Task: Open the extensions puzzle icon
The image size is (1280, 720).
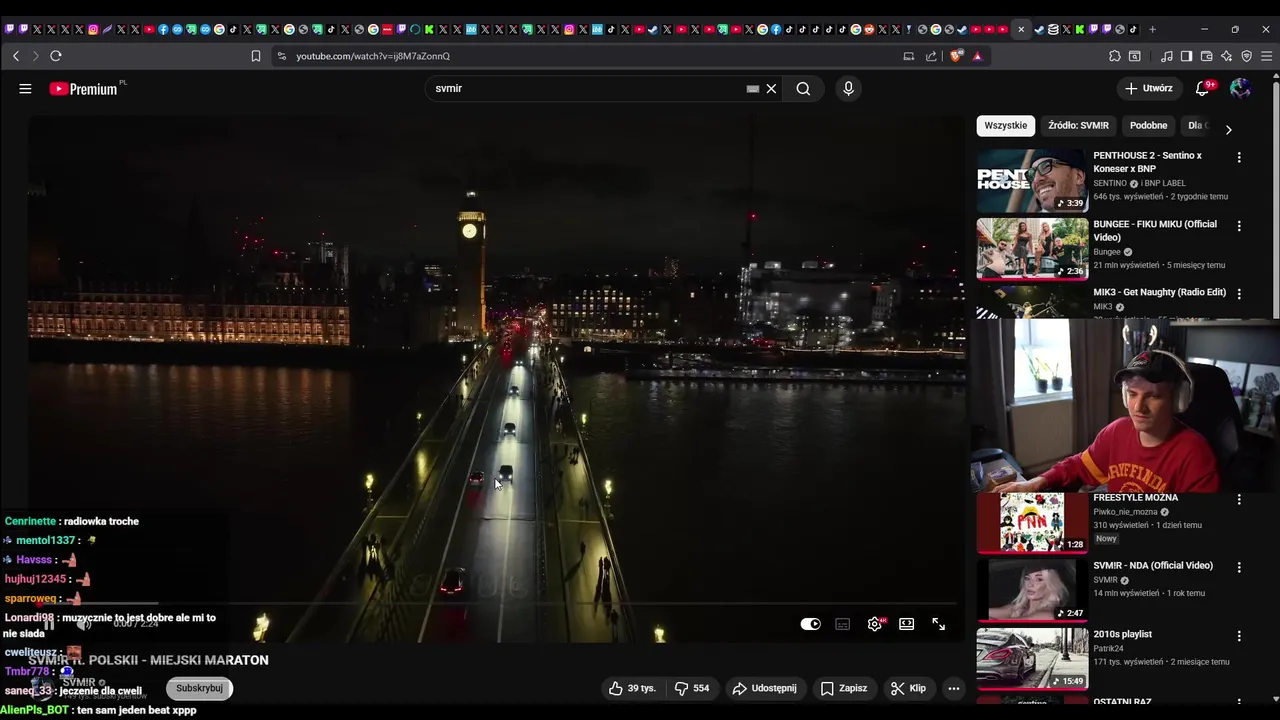Action: pyautogui.click(x=1115, y=56)
